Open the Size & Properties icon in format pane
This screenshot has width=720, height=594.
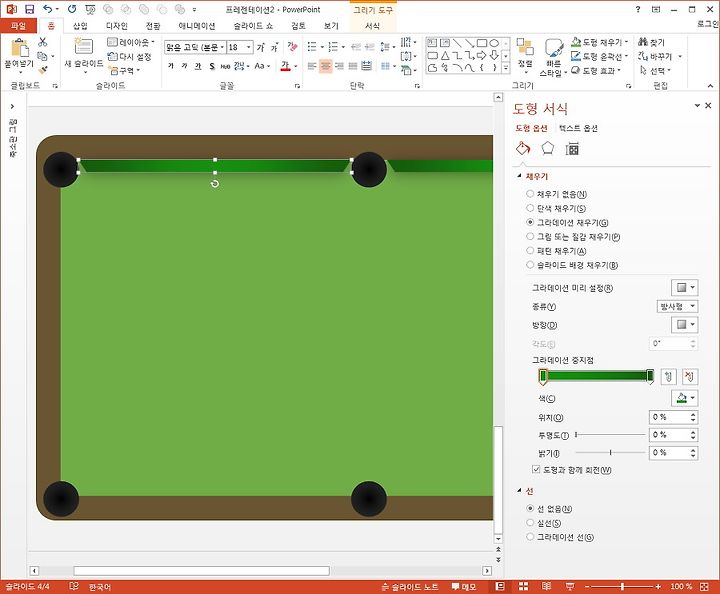coord(572,148)
